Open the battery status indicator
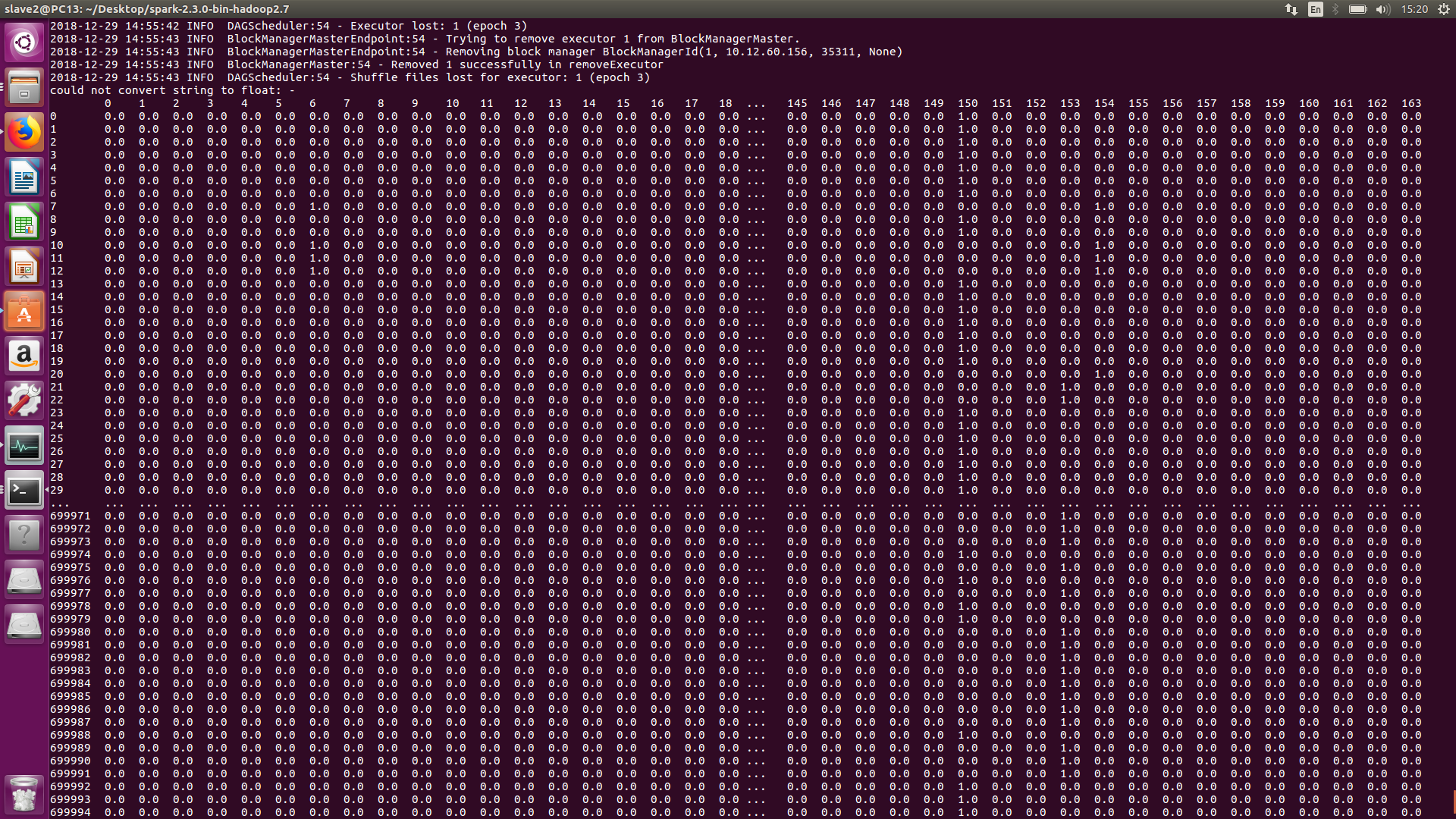This screenshot has width=1456, height=819. 1357,9
